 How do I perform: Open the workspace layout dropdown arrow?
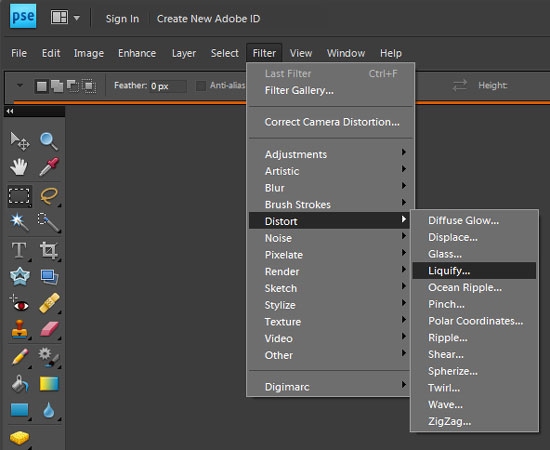pyautogui.click(x=76, y=18)
